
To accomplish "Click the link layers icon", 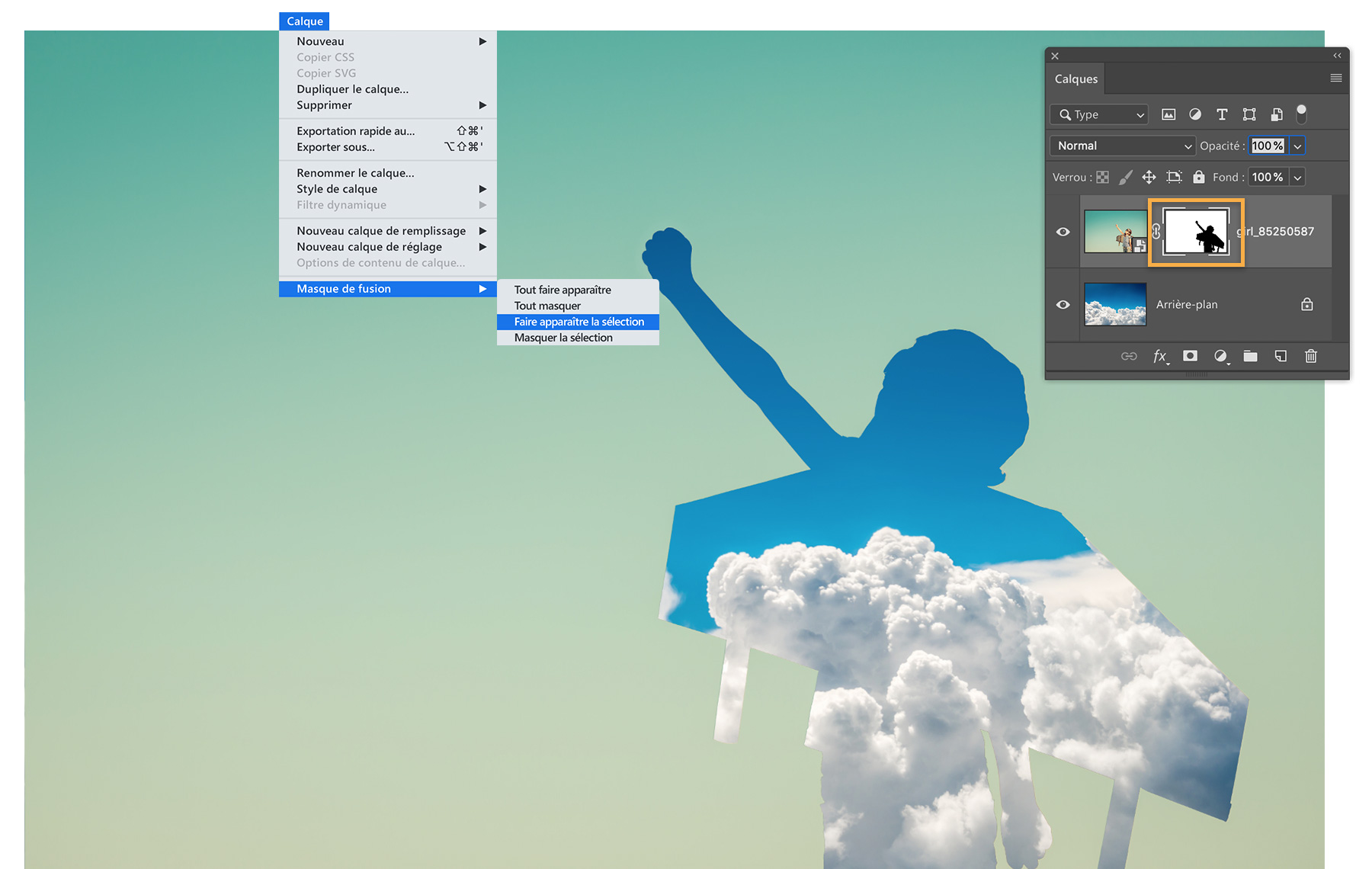I will (1129, 356).
